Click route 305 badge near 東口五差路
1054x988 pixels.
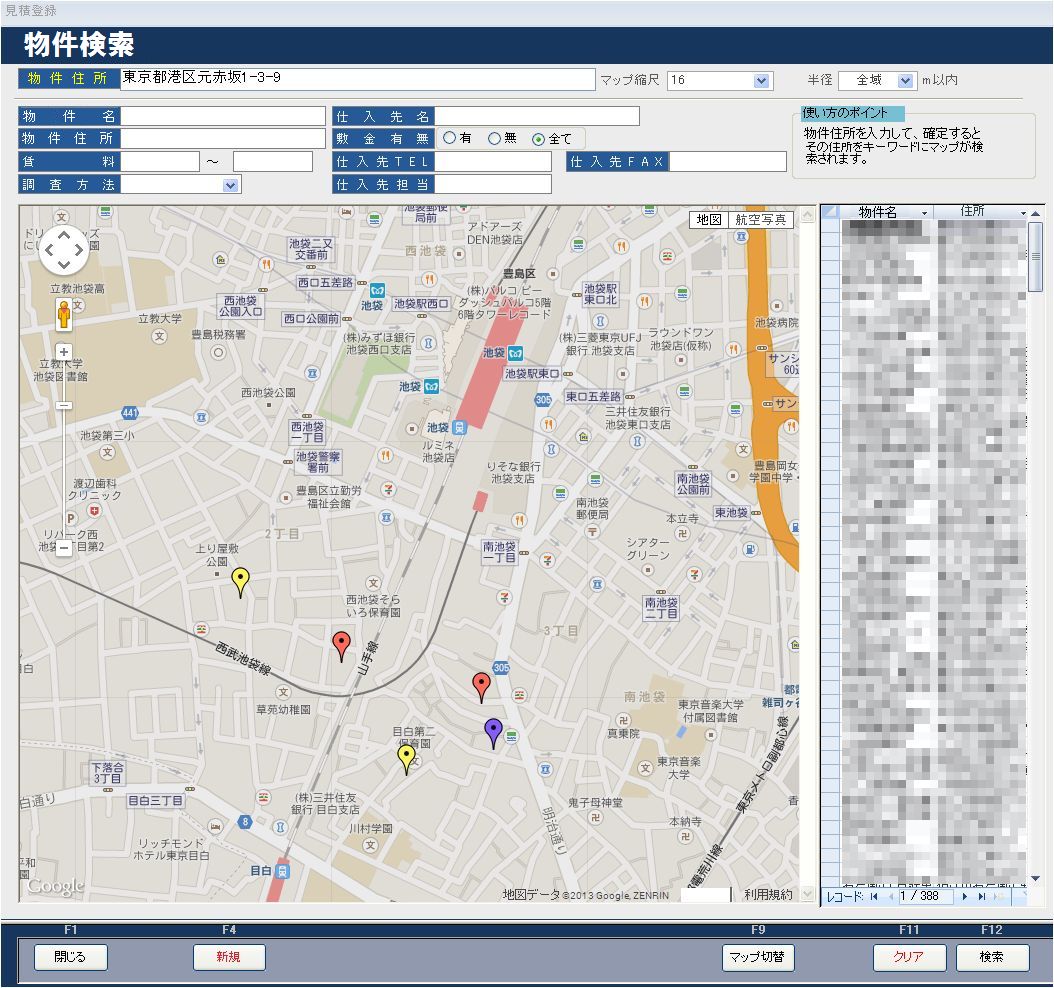coord(543,400)
